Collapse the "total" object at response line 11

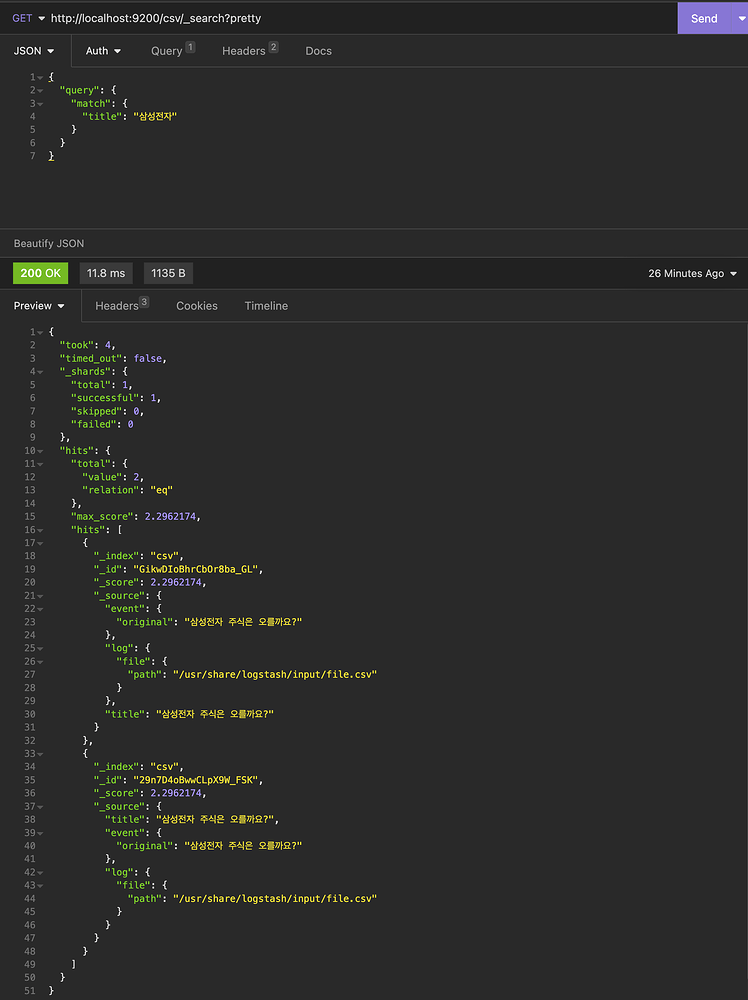[x=40, y=464]
